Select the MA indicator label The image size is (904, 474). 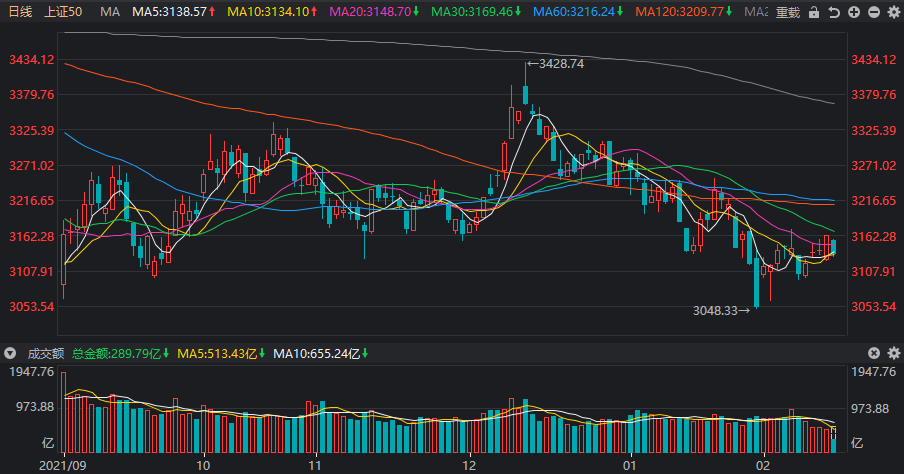(110, 12)
